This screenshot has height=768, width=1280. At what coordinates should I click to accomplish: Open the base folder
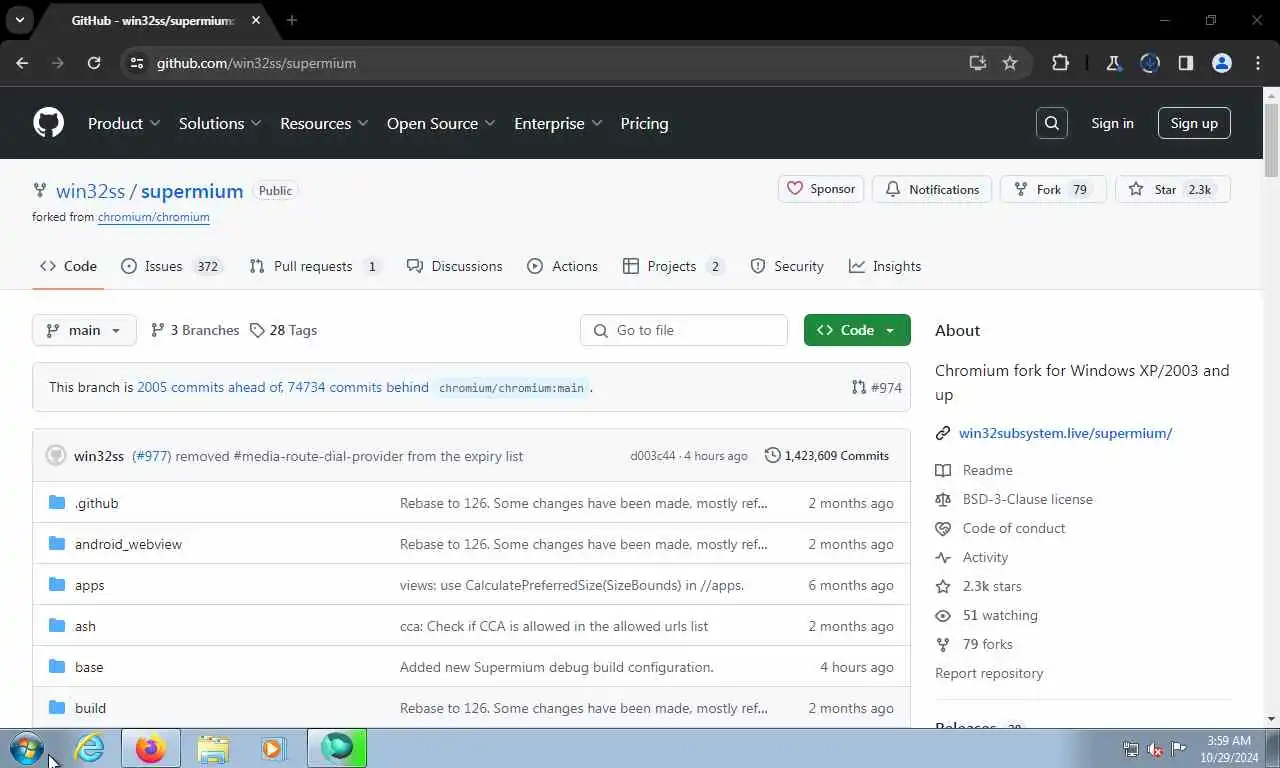[x=89, y=667]
